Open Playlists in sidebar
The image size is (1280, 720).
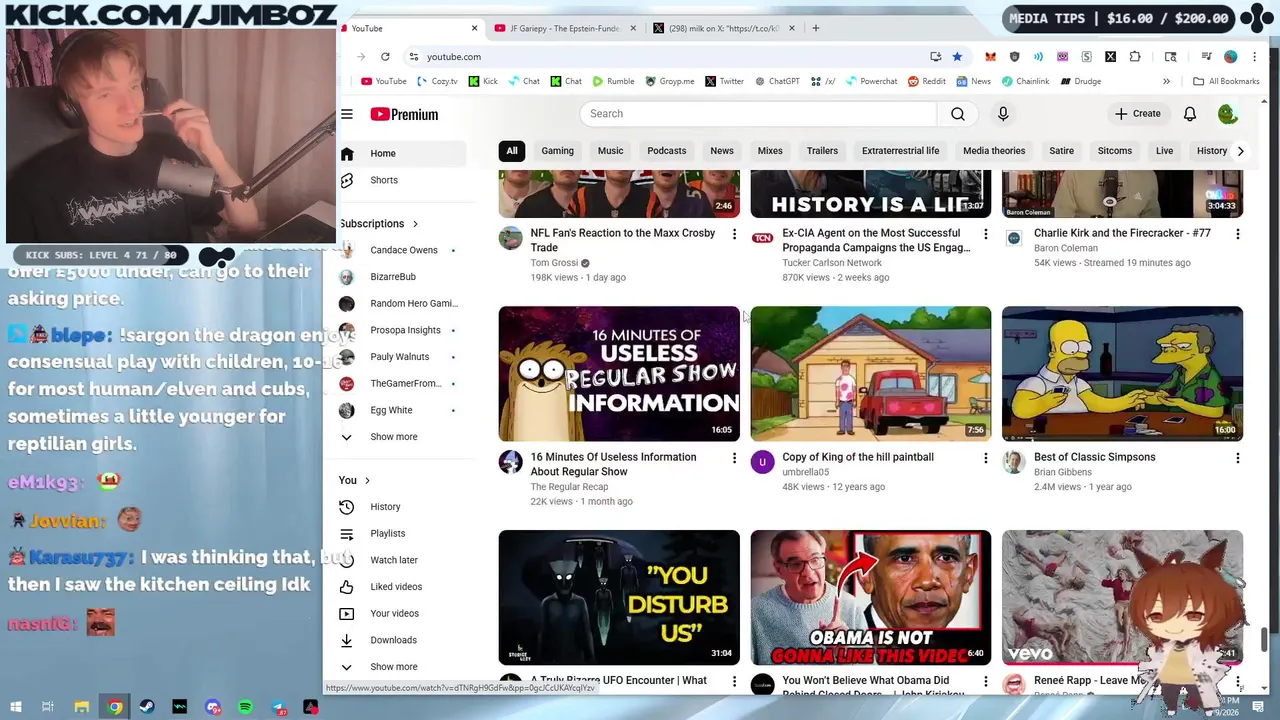pyautogui.click(x=402, y=534)
